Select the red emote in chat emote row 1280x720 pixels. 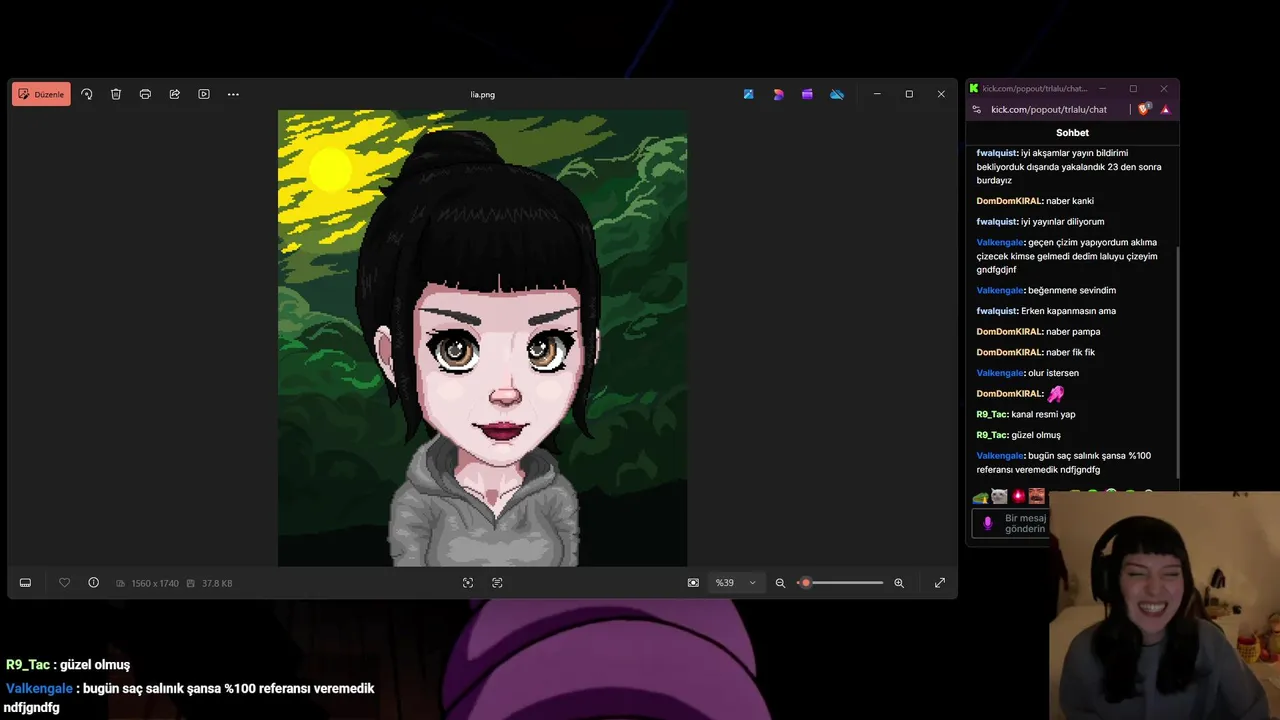(1018, 496)
